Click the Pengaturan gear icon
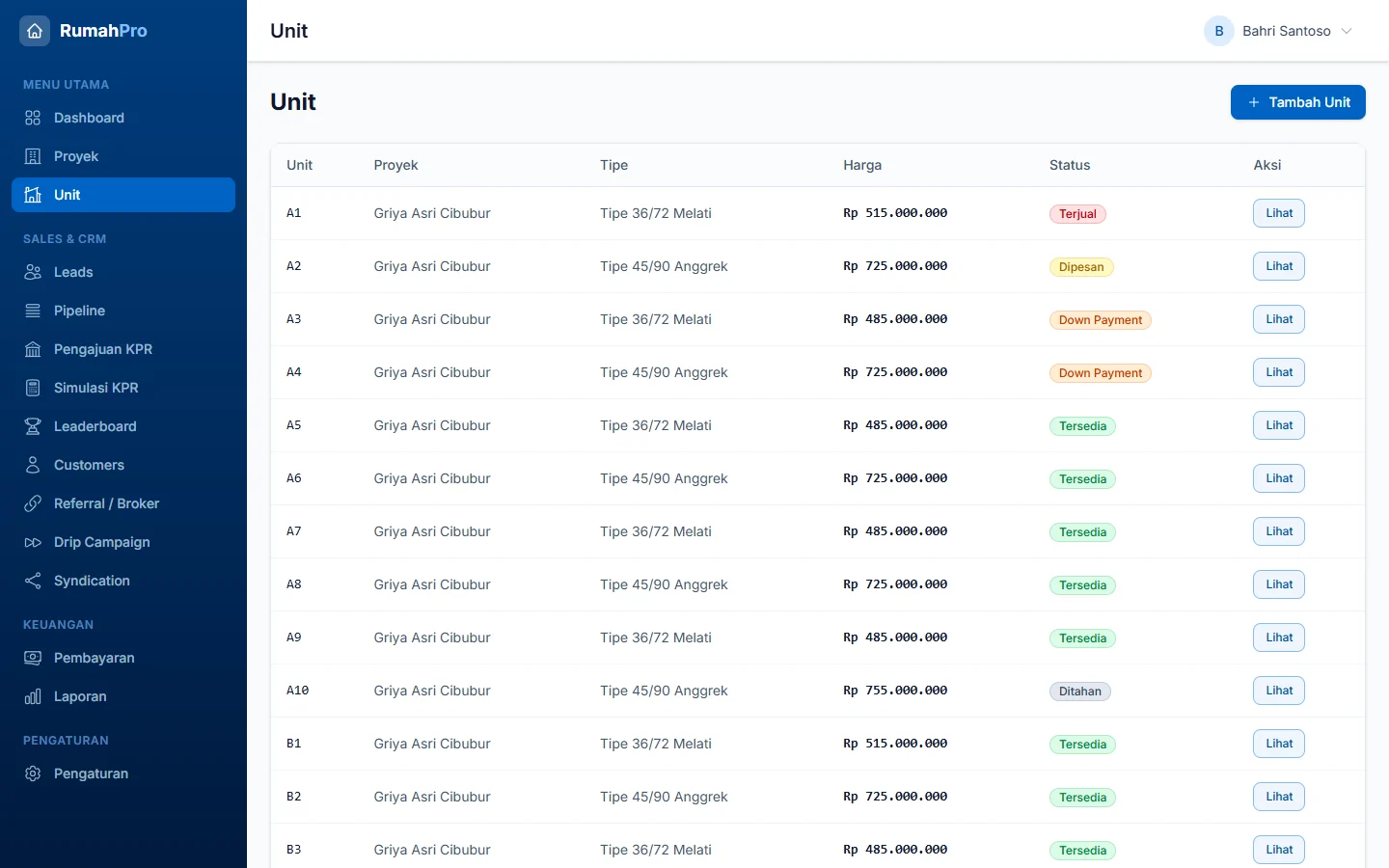 click(x=33, y=773)
